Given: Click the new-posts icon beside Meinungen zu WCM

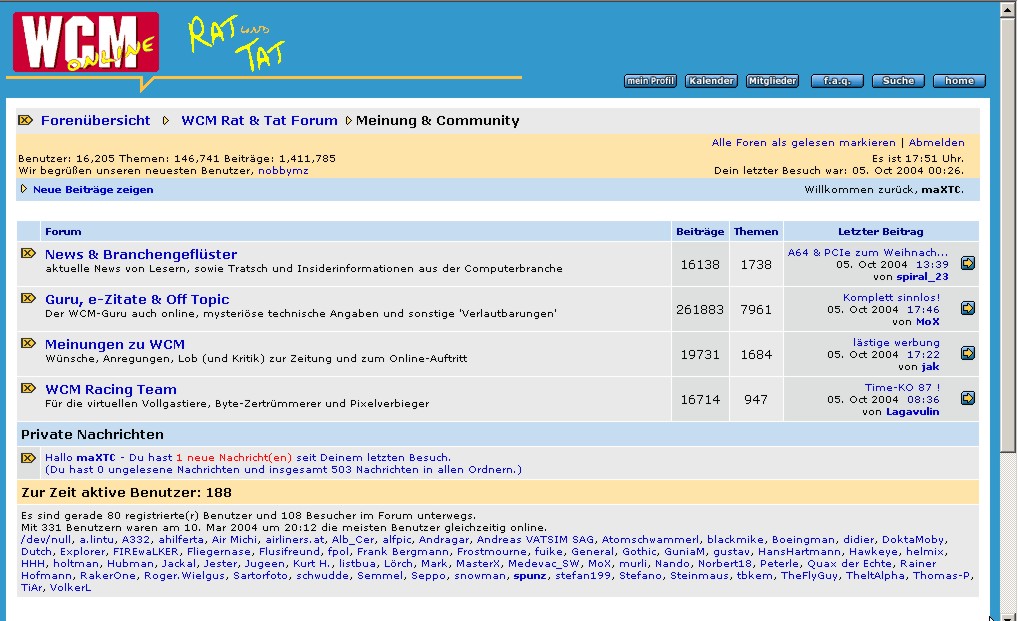Looking at the screenshot, I should point(28,343).
